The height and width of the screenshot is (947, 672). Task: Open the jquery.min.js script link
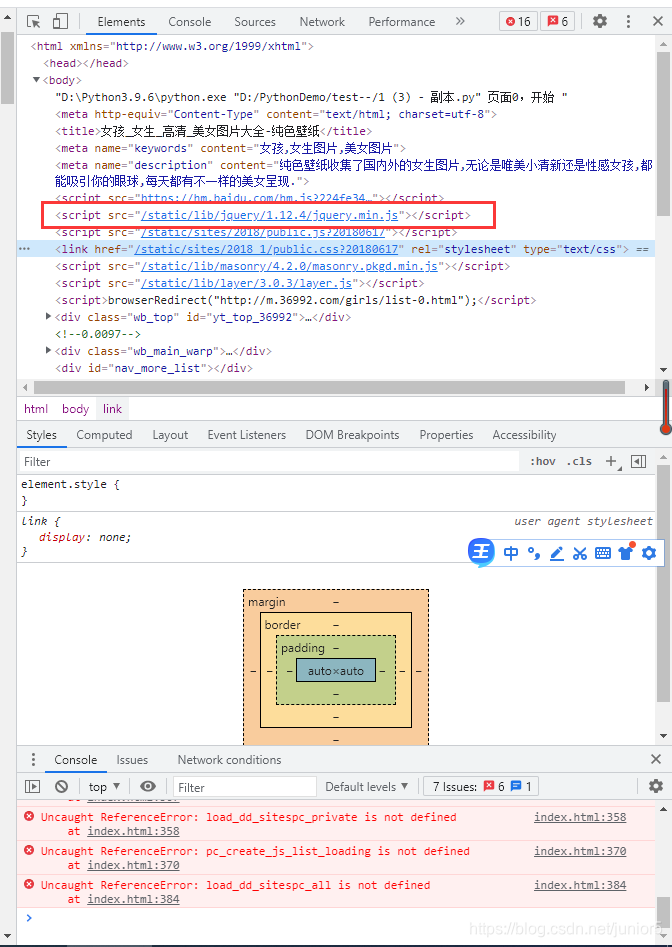[269, 215]
